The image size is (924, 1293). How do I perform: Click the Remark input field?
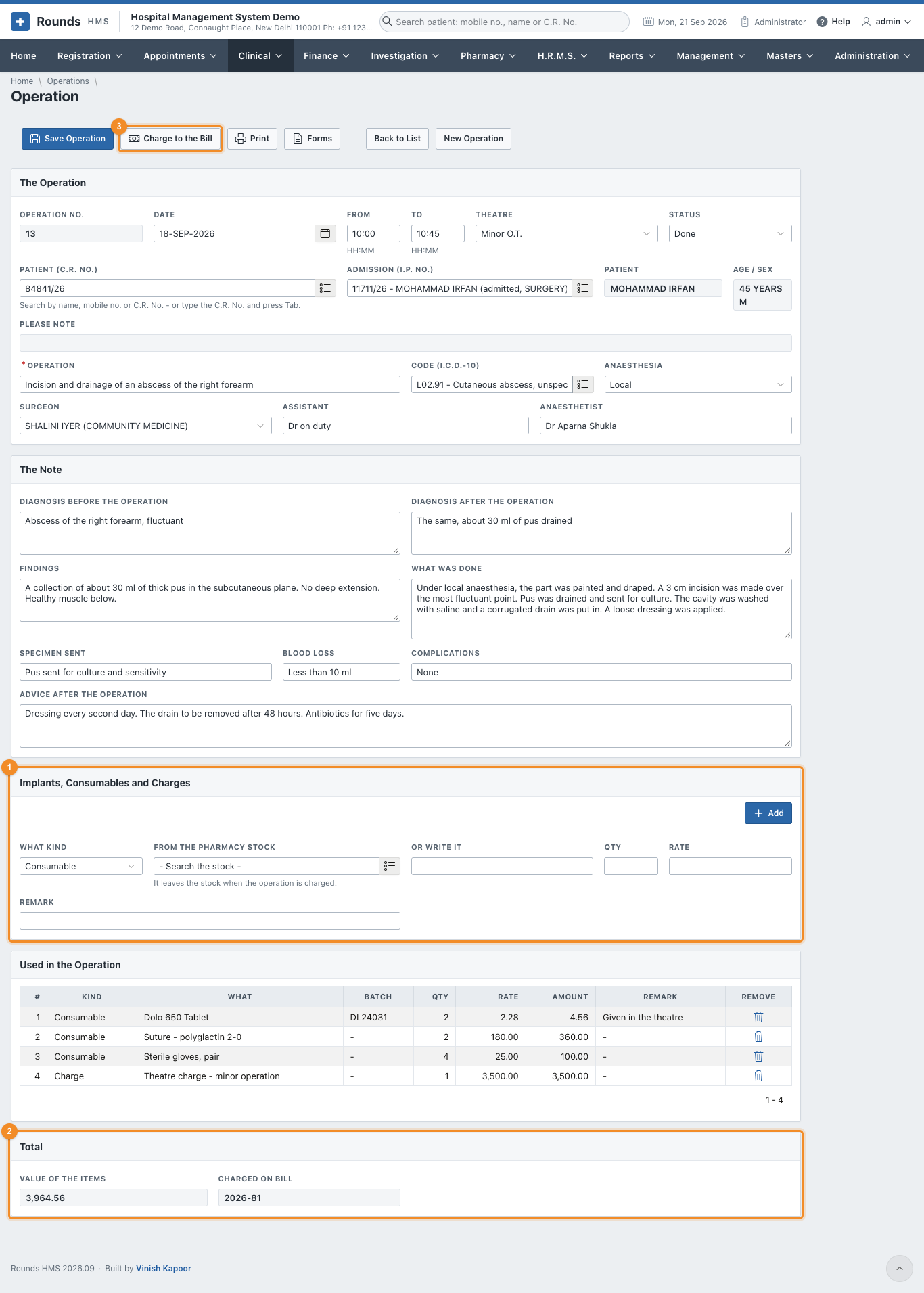(x=210, y=921)
